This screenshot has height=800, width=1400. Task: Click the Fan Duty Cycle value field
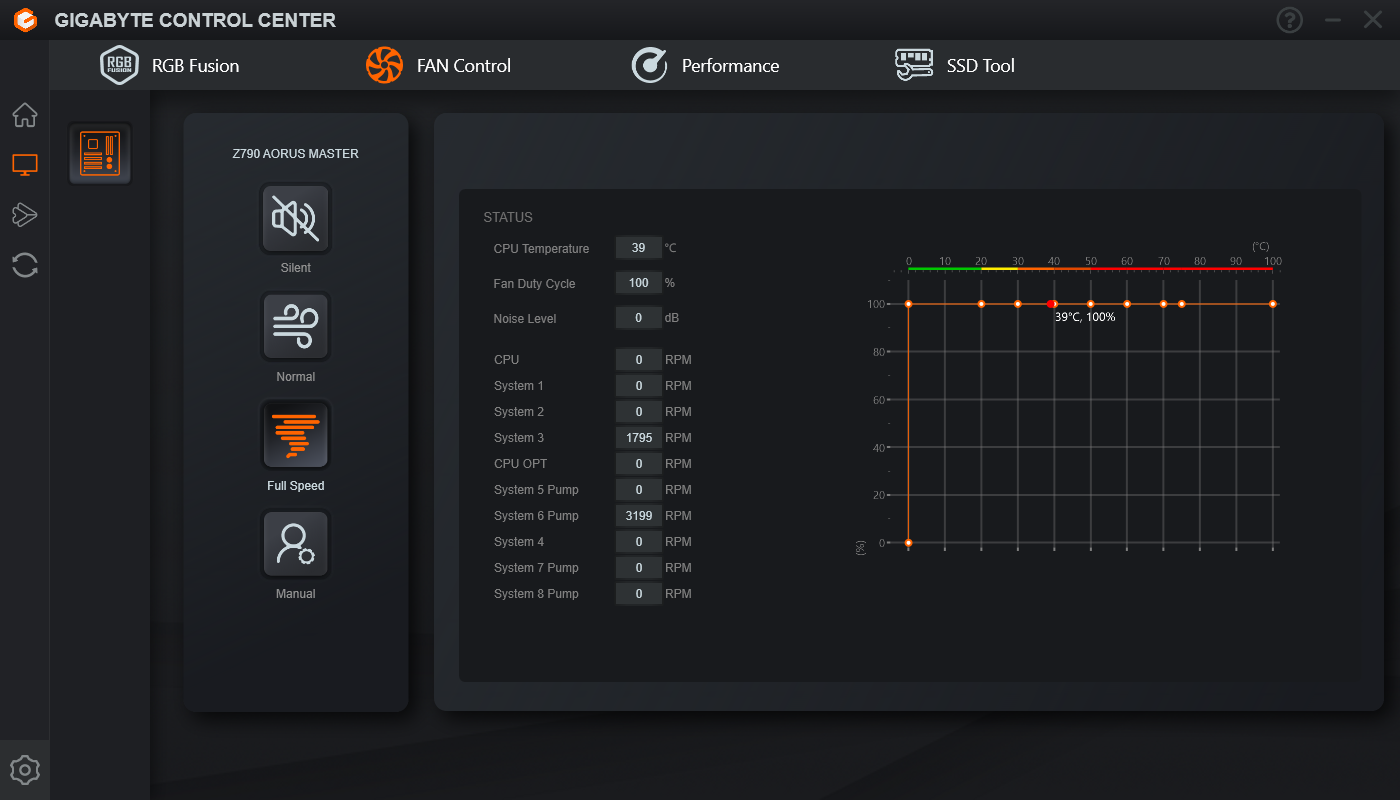(x=638, y=283)
